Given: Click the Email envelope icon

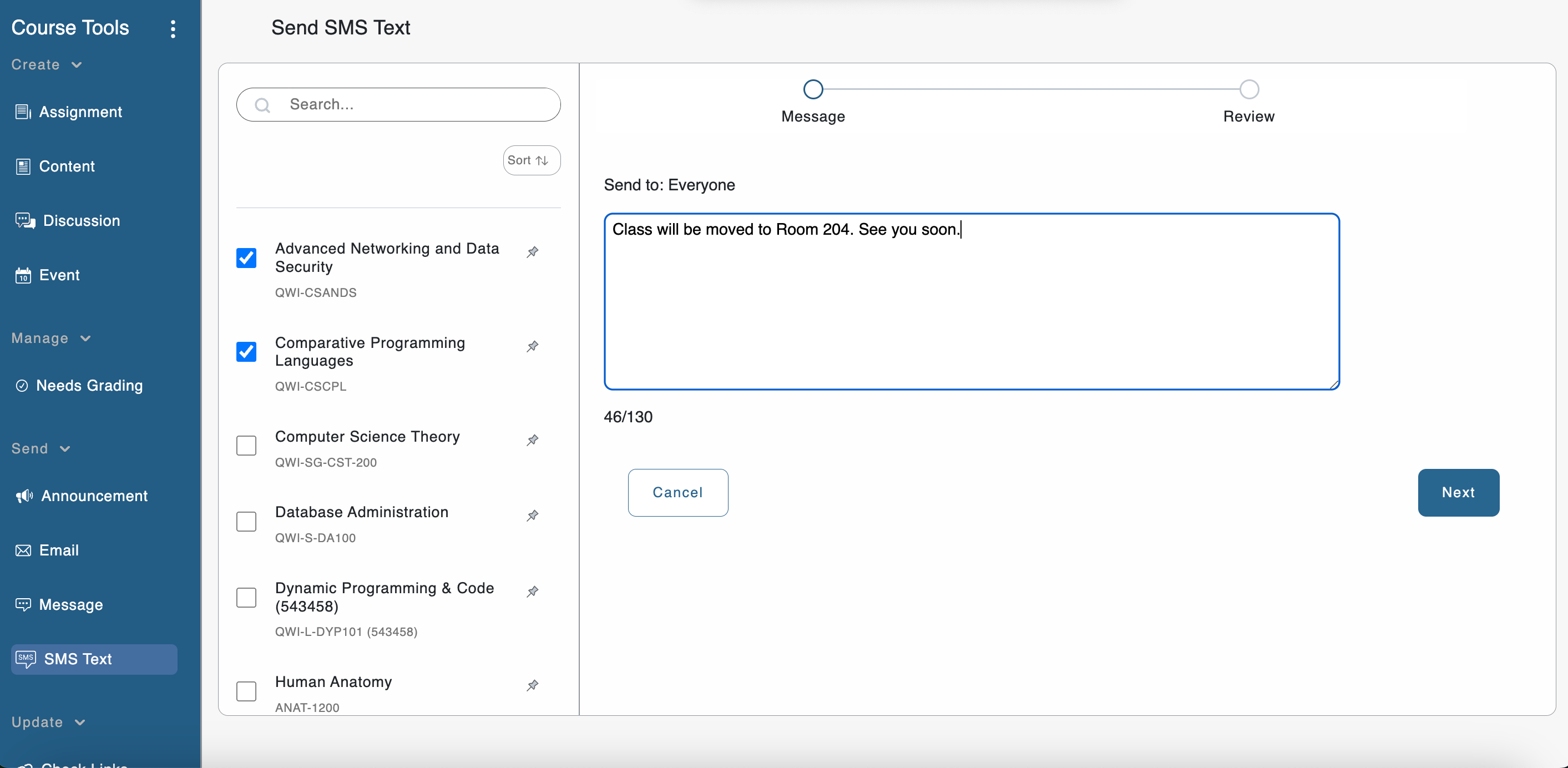Looking at the screenshot, I should 23,550.
